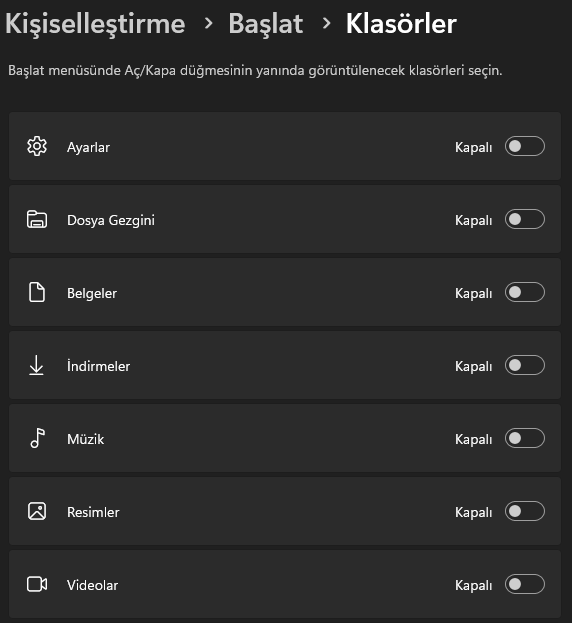The image size is (572, 623).
Task: Turn on the Dosya Gezgini toggle
Action: [525, 219]
